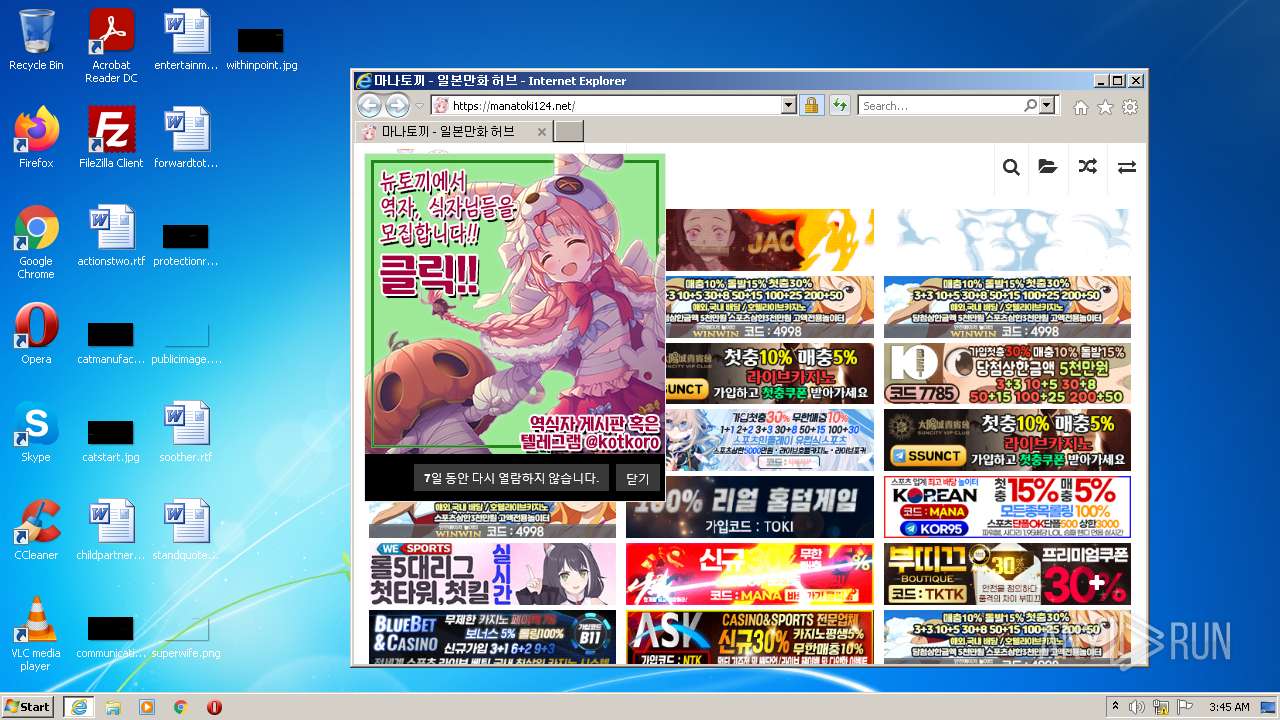Click the site folder icon
Viewport: 1280px width, 720px height.
pos(1048,167)
